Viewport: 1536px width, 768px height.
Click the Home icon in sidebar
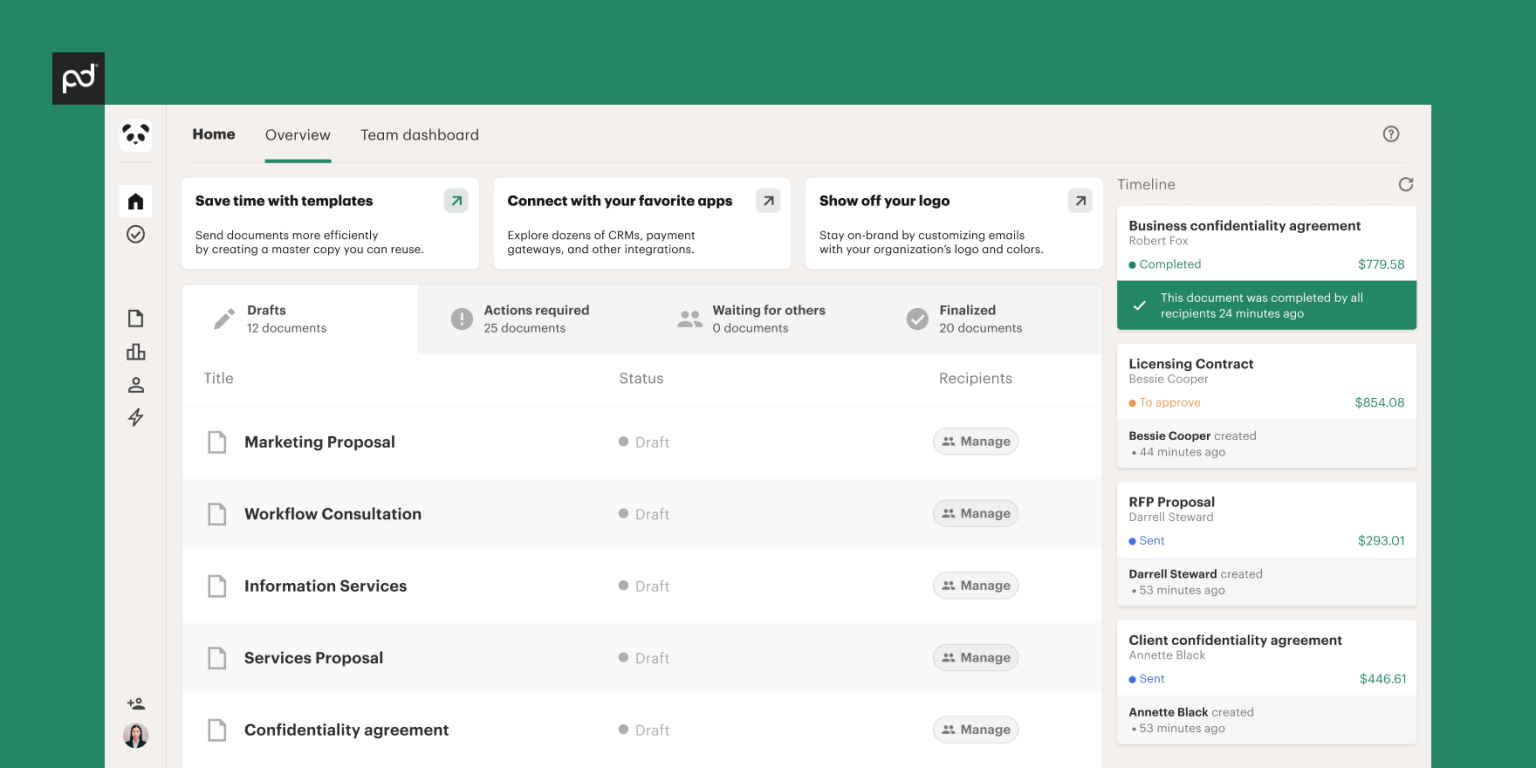point(136,201)
